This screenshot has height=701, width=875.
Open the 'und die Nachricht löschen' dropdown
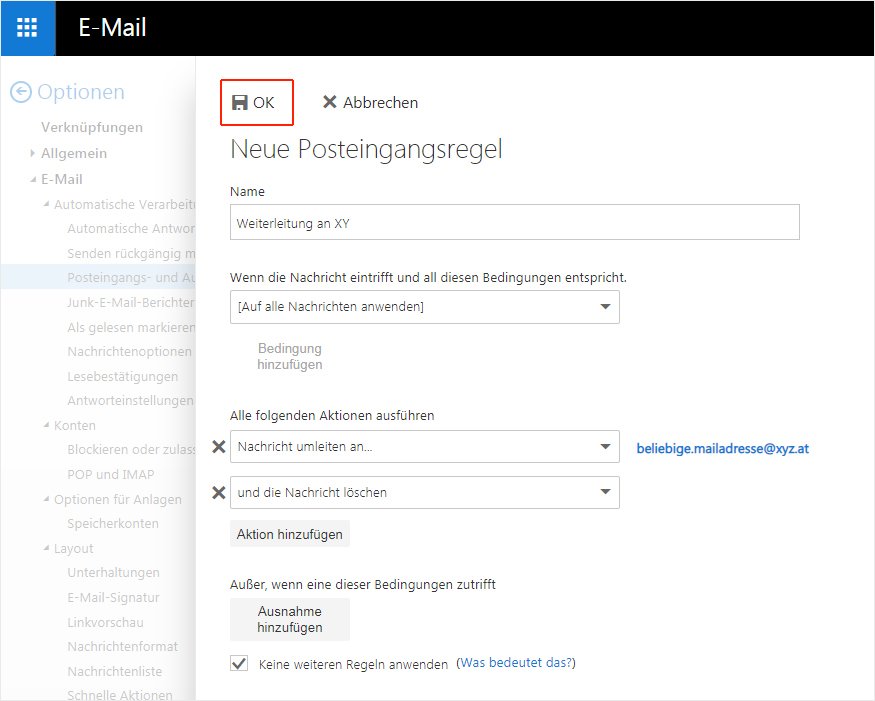click(424, 492)
